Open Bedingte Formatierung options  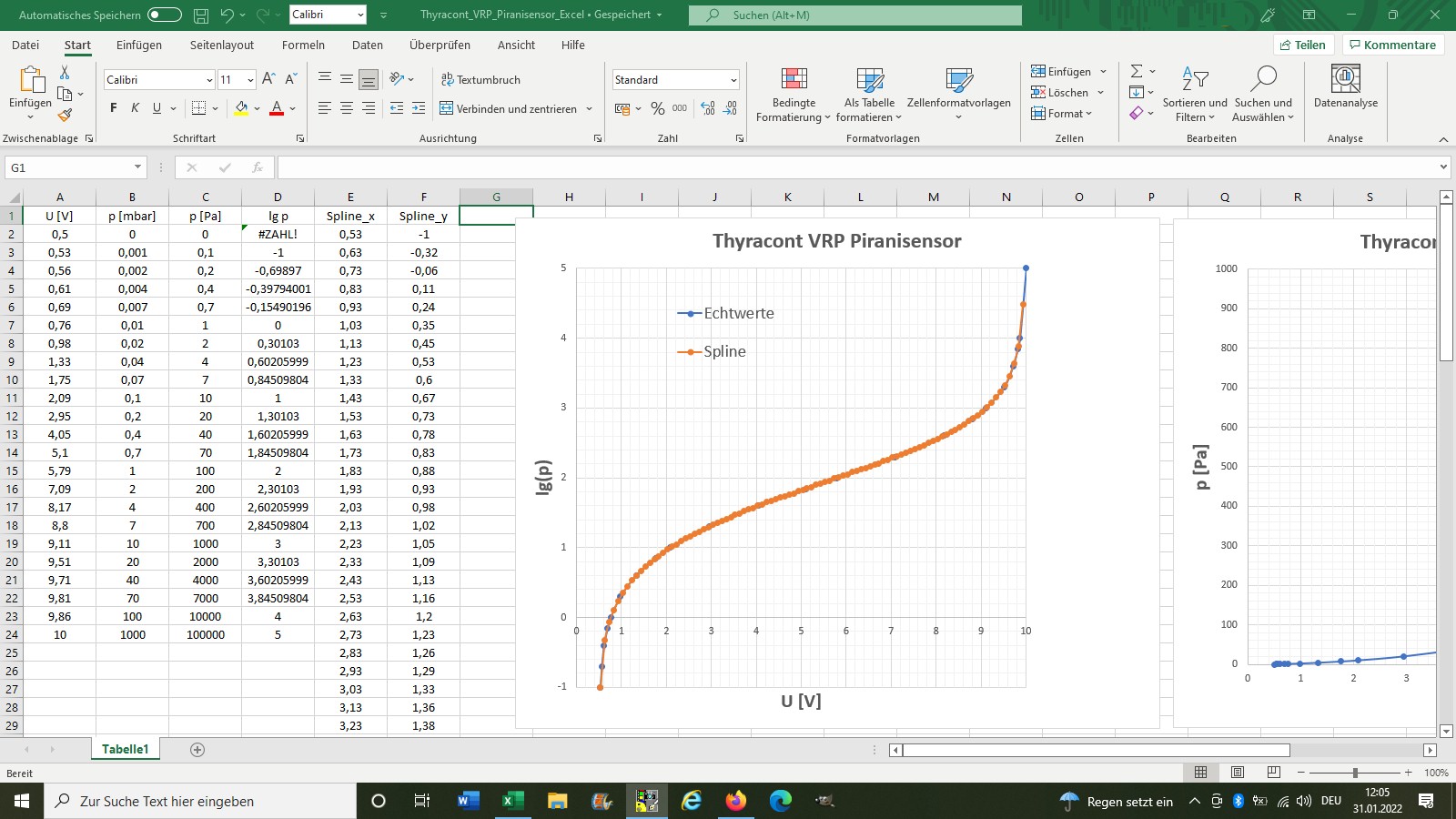[793, 93]
